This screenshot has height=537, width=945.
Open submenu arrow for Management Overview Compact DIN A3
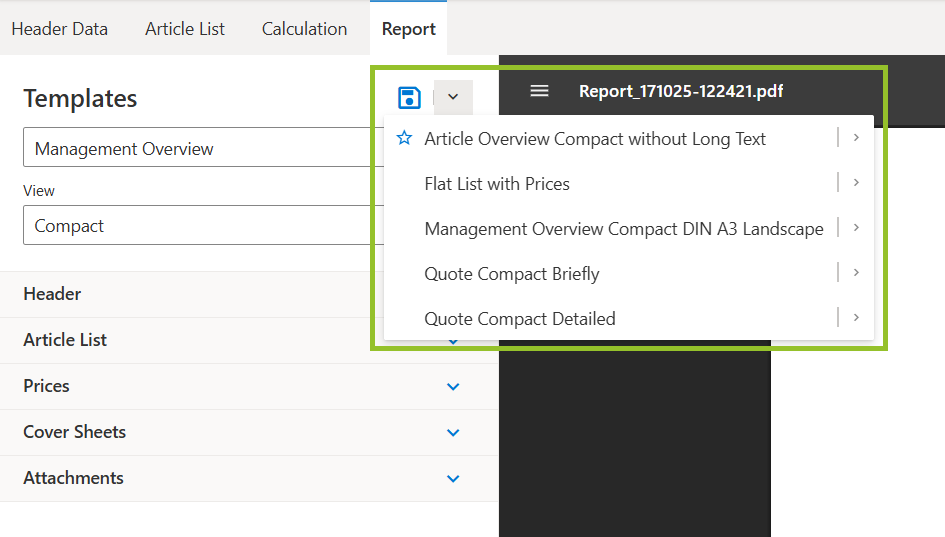pos(857,228)
